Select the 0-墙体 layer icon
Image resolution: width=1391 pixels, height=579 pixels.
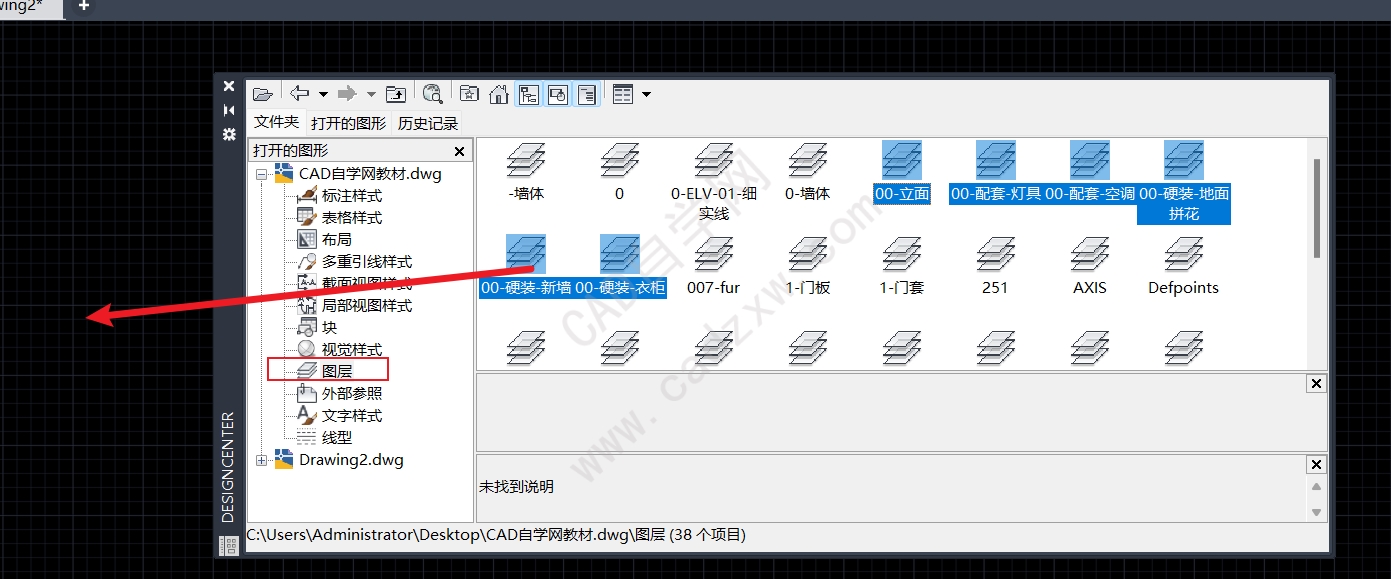pyautogui.click(x=808, y=160)
